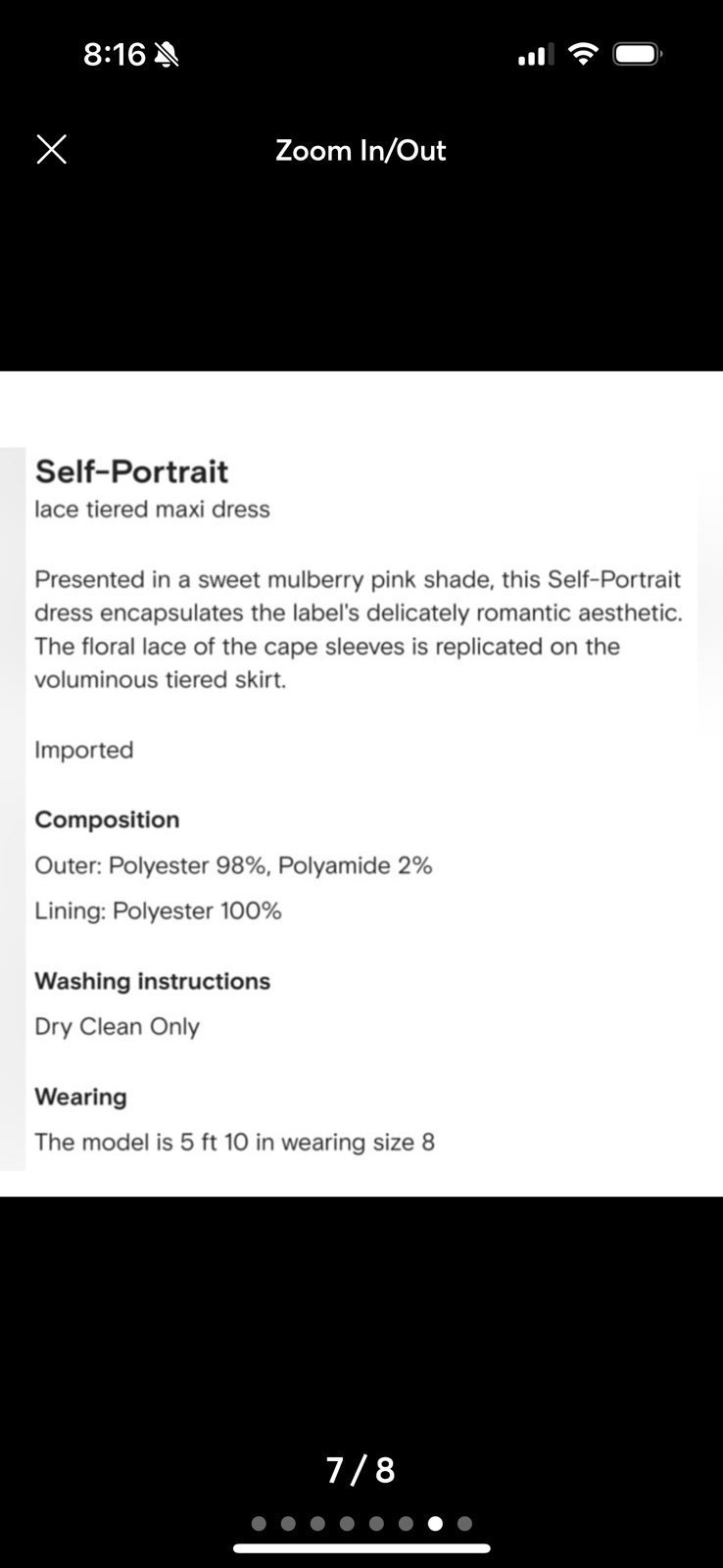Tap the silent mode bell icon

(x=167, y=55)
